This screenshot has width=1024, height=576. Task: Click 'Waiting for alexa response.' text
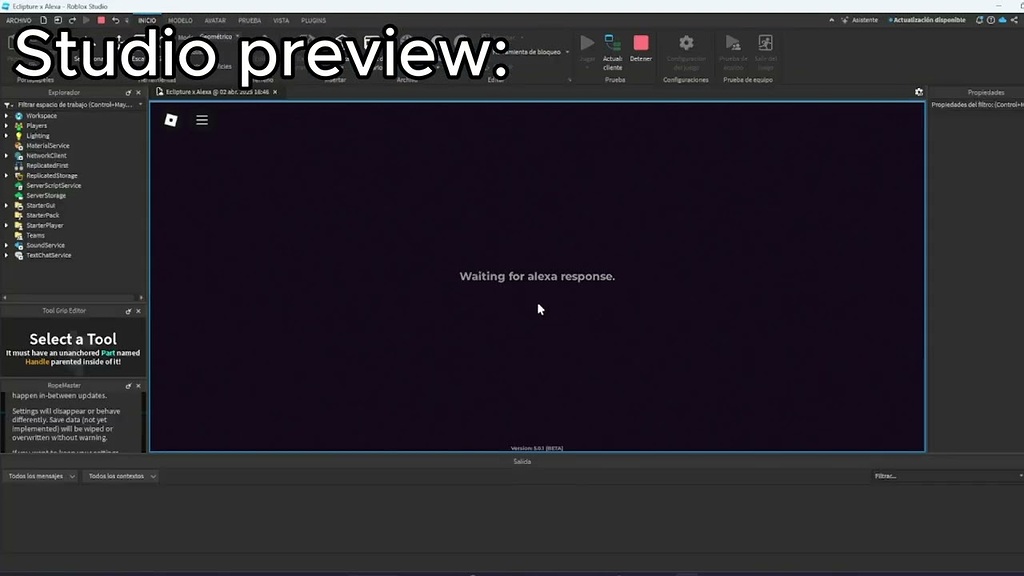(537, 276)
